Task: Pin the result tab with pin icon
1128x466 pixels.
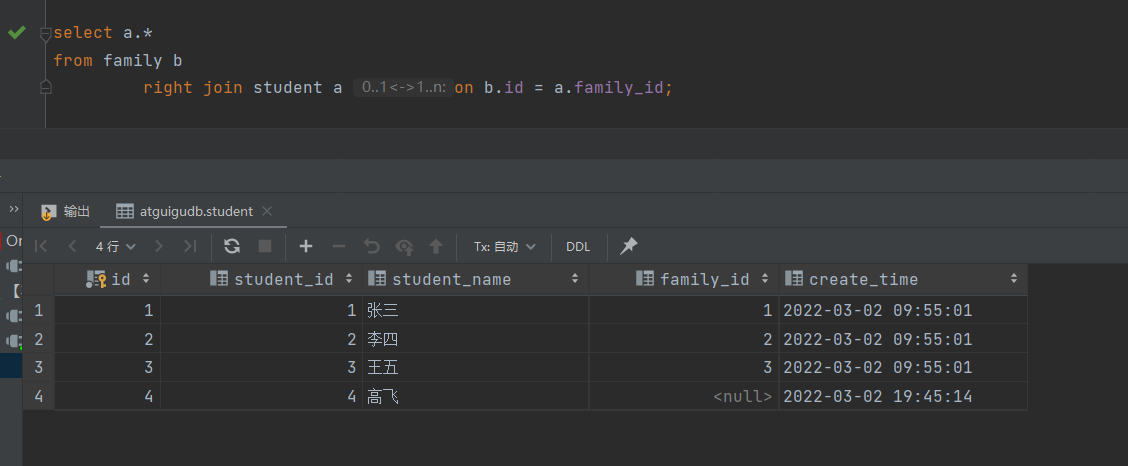Action: (x=628, y=246)
